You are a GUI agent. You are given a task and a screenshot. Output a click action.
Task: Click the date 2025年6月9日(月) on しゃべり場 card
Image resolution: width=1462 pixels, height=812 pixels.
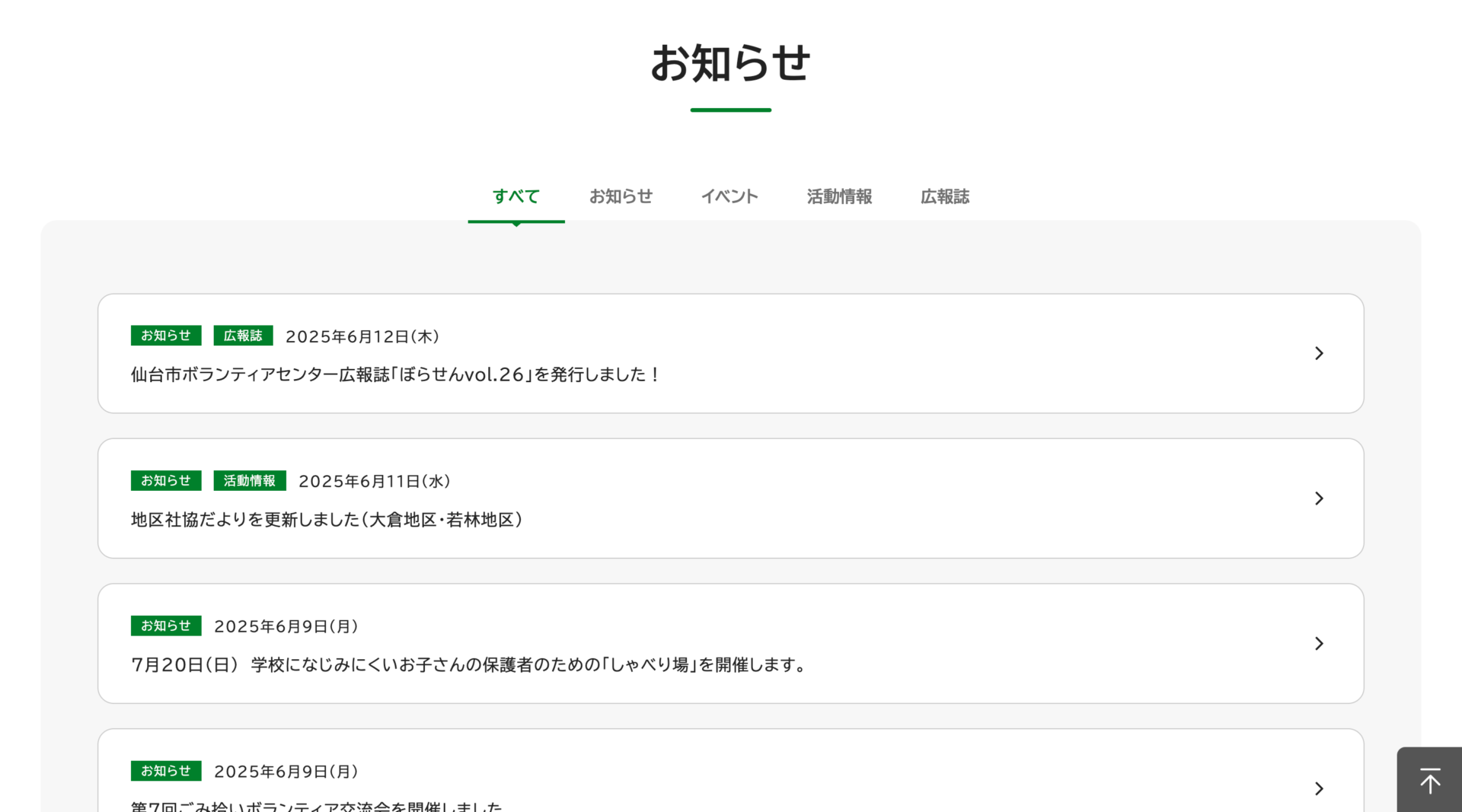pyautogui.click(x=286, y=626)
